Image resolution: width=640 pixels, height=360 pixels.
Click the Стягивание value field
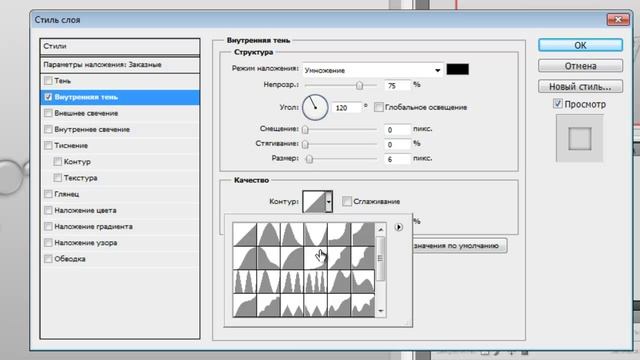click(x=397, y=144)
